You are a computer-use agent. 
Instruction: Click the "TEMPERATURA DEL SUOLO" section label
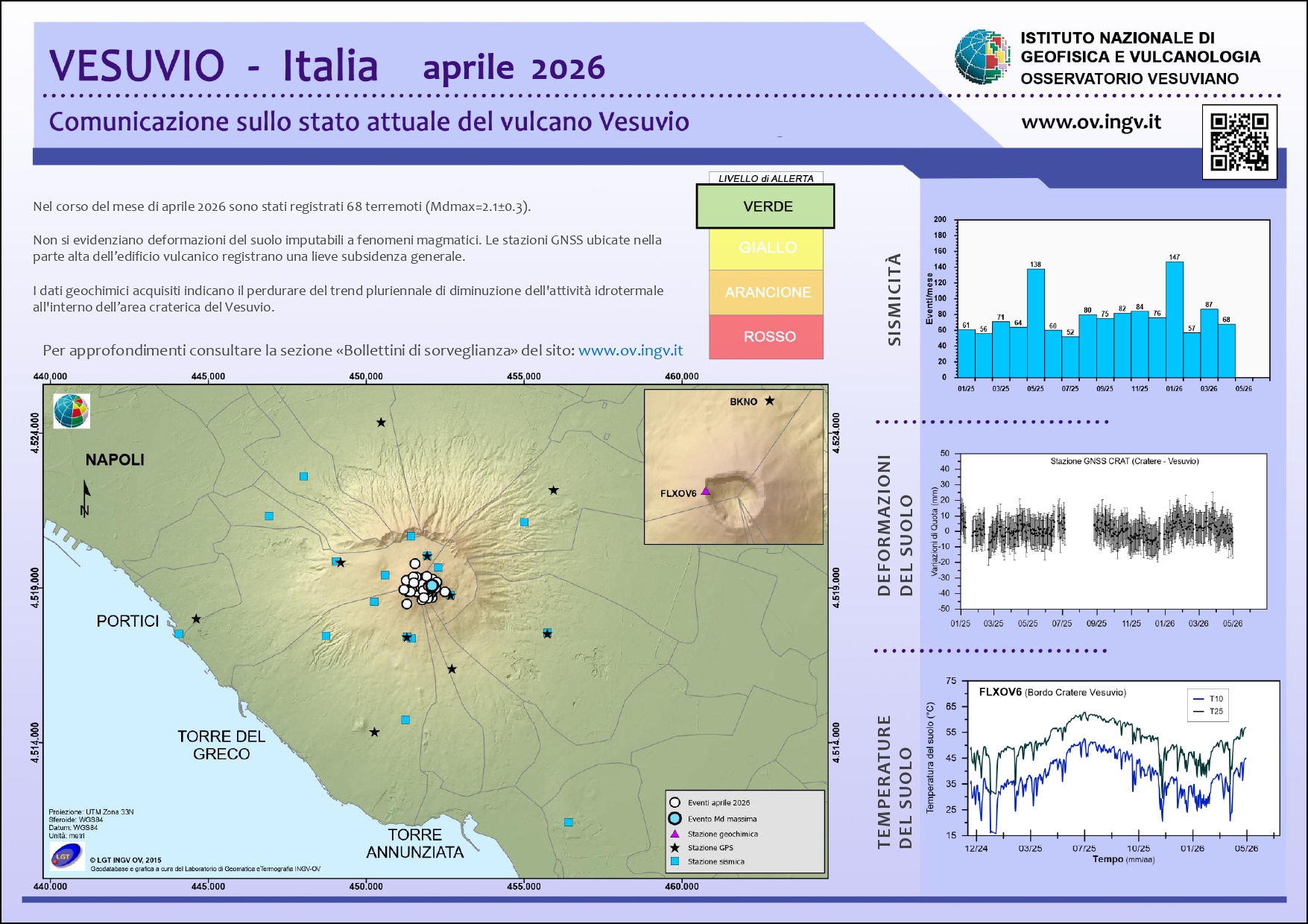pyautogui.click(x=895, y=782)
